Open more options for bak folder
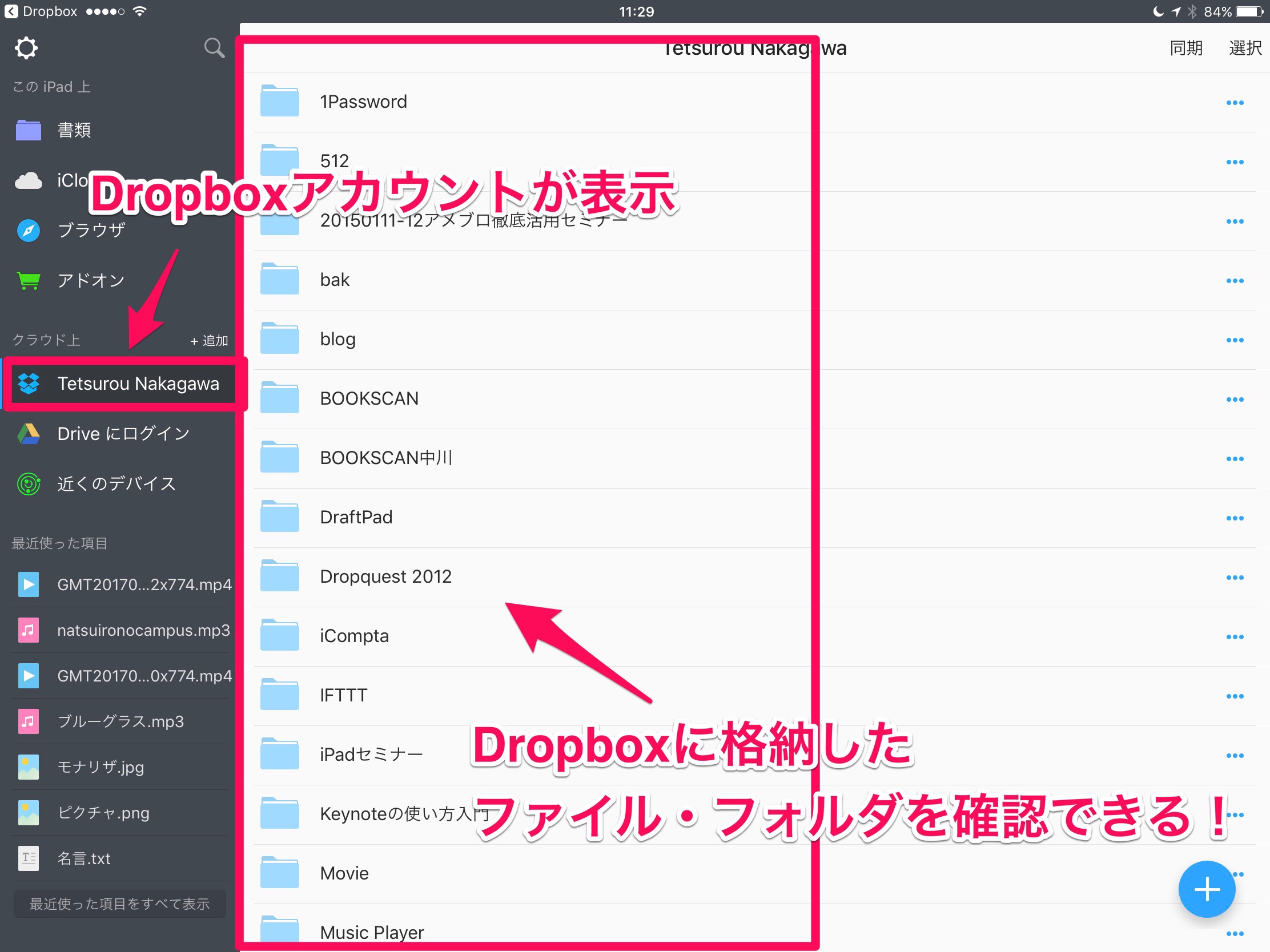 point(1235,281)
